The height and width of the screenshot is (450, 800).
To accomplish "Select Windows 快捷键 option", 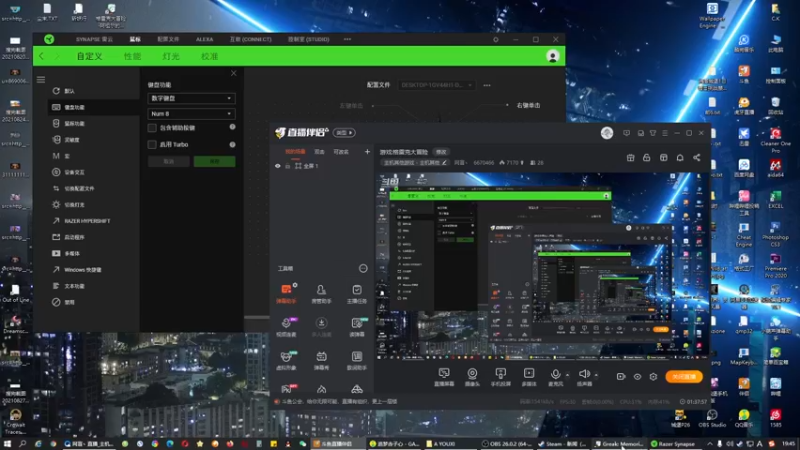I will tap(83, 270).
